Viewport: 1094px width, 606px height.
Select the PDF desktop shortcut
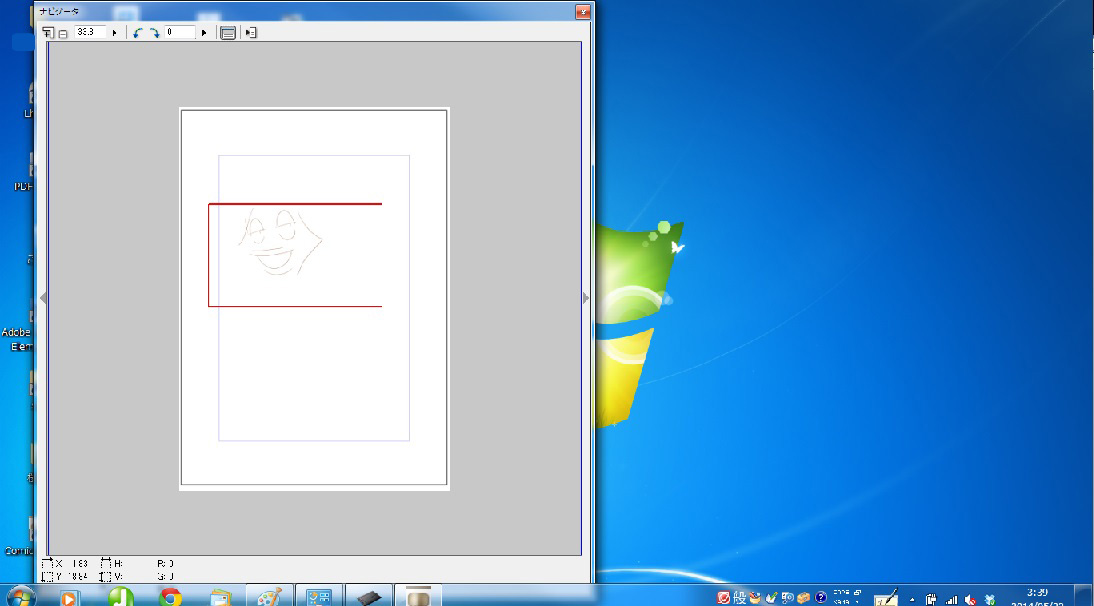[24, 173]
